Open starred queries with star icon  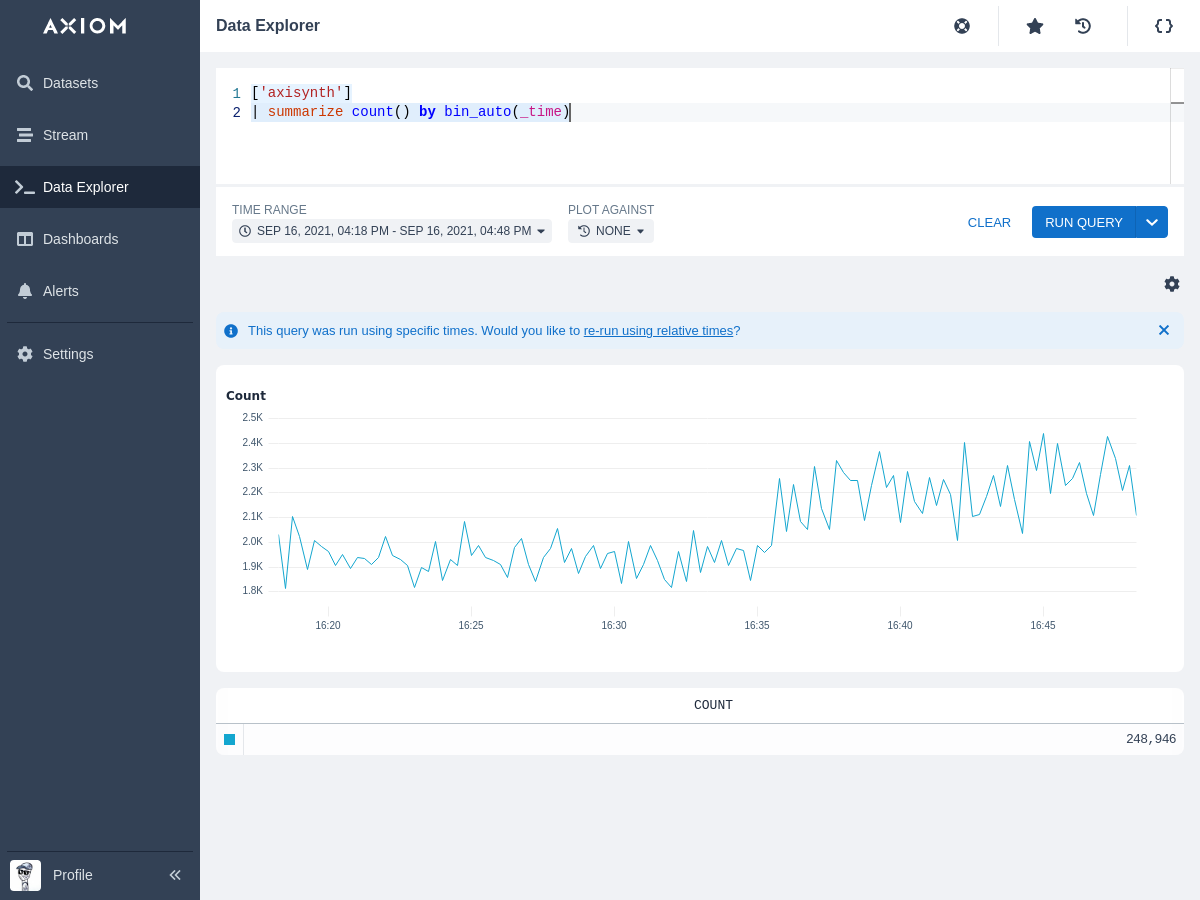point(1035,26)
